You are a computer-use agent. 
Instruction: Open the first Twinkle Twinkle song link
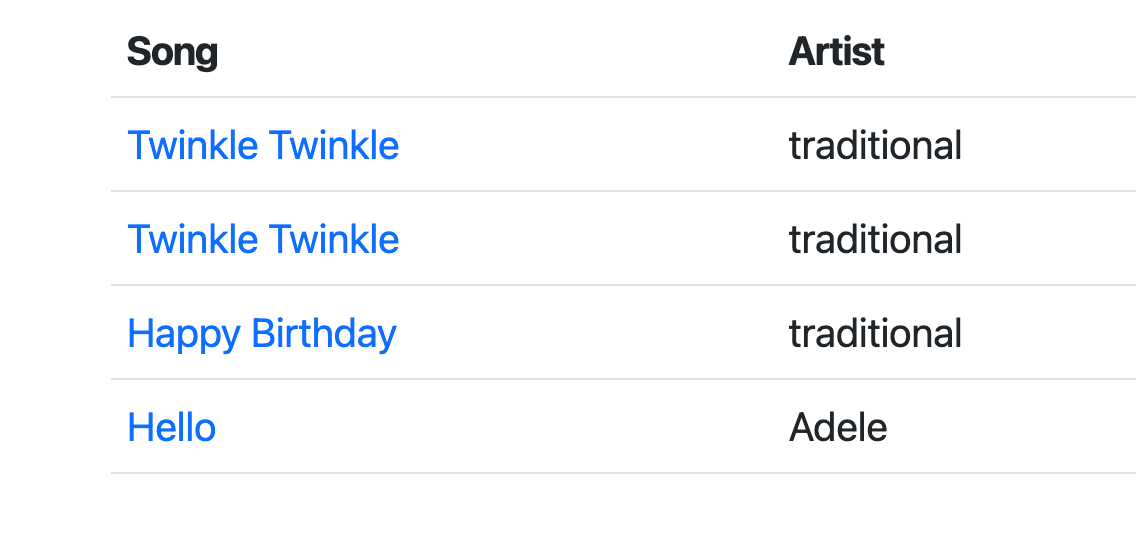(263, 146)
